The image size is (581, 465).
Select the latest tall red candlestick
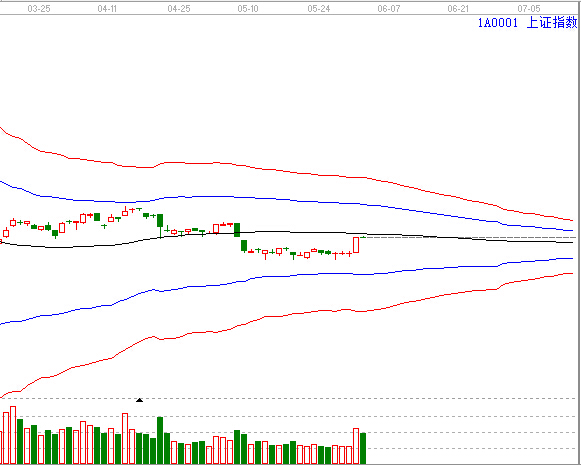pyautogui.click(x=356, y=245)
